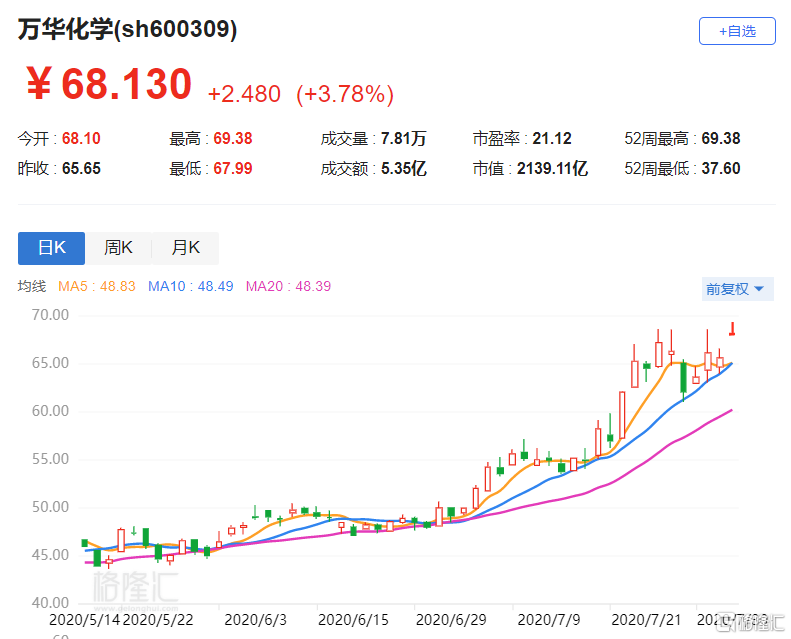Click the MA5 : 48.83 legend
Viewport: 791px width, 639px height.
pos(97,286)
